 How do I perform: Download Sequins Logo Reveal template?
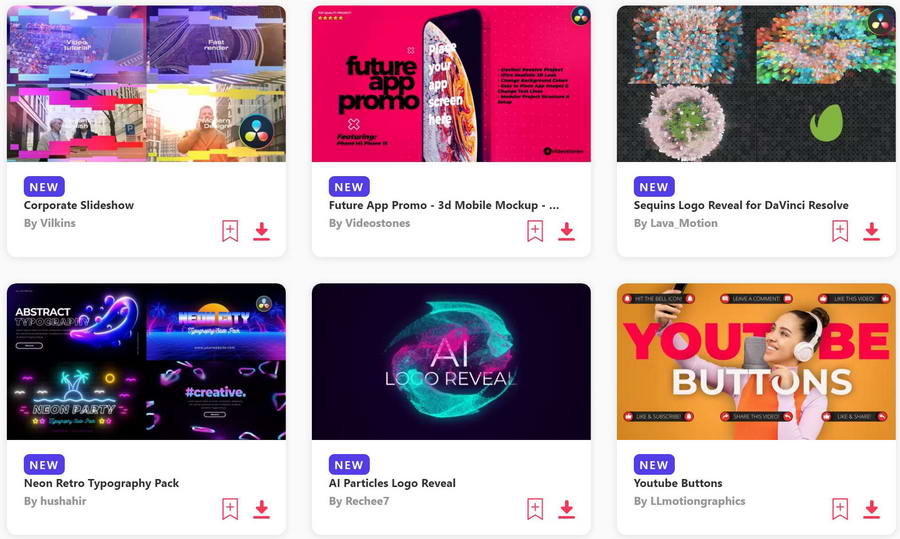click(x=871, y=231)
